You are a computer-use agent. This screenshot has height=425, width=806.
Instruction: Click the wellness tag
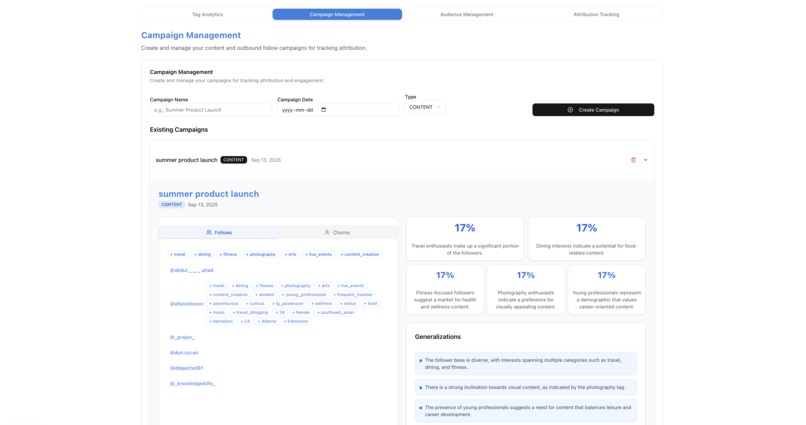[322, 304]
